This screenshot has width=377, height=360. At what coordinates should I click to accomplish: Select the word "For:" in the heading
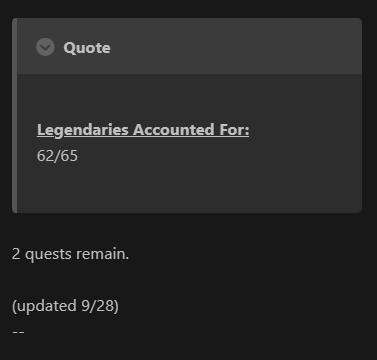click(234, 130)
